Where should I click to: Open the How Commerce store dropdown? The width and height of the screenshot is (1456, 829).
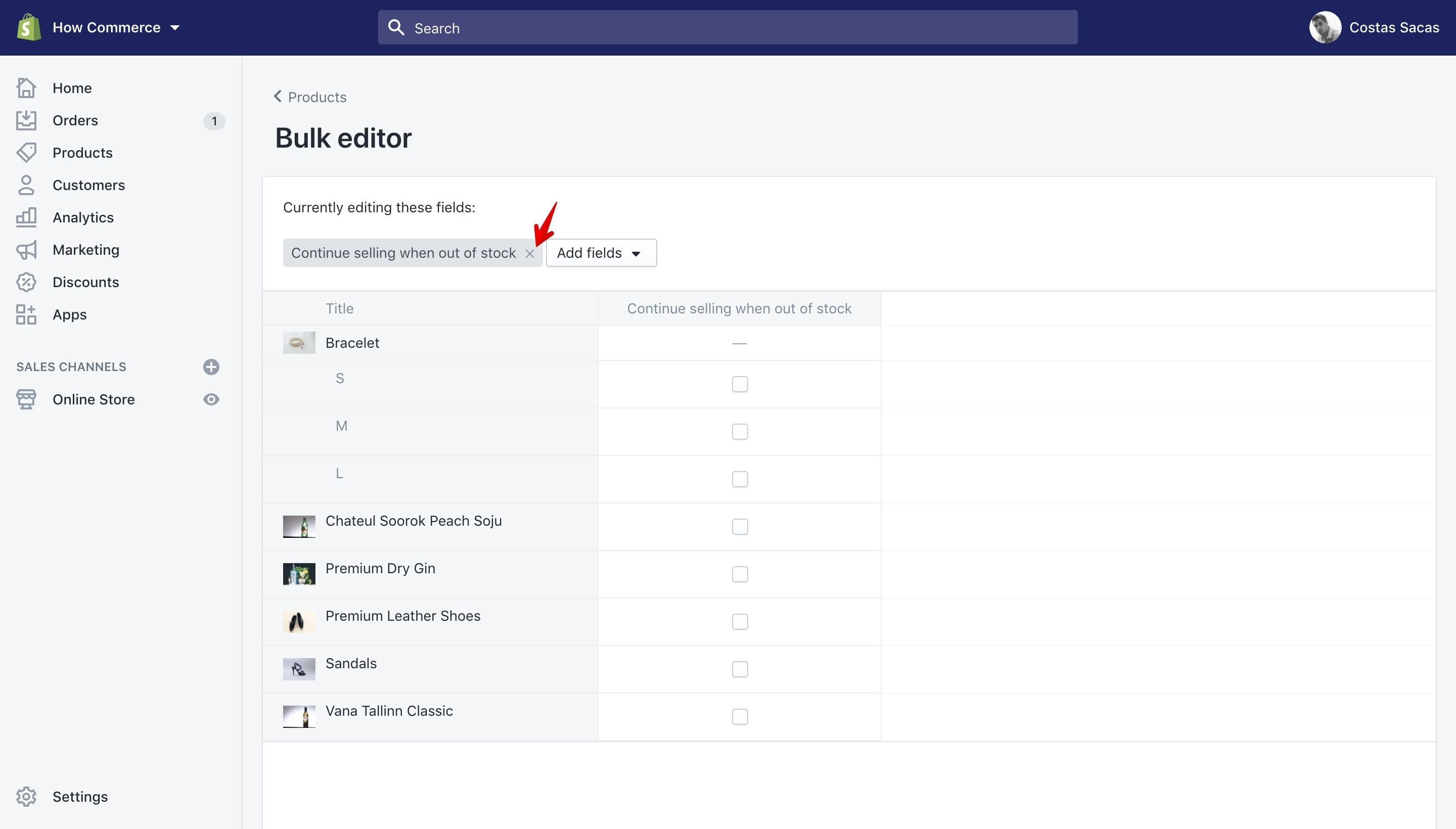pyautogui.click(x=116, y=27)
